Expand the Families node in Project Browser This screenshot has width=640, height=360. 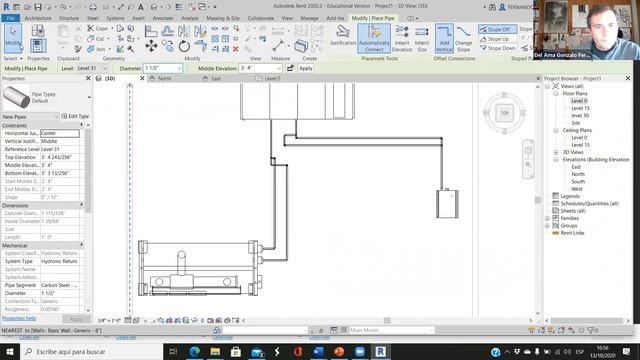[x=547, y=218]
